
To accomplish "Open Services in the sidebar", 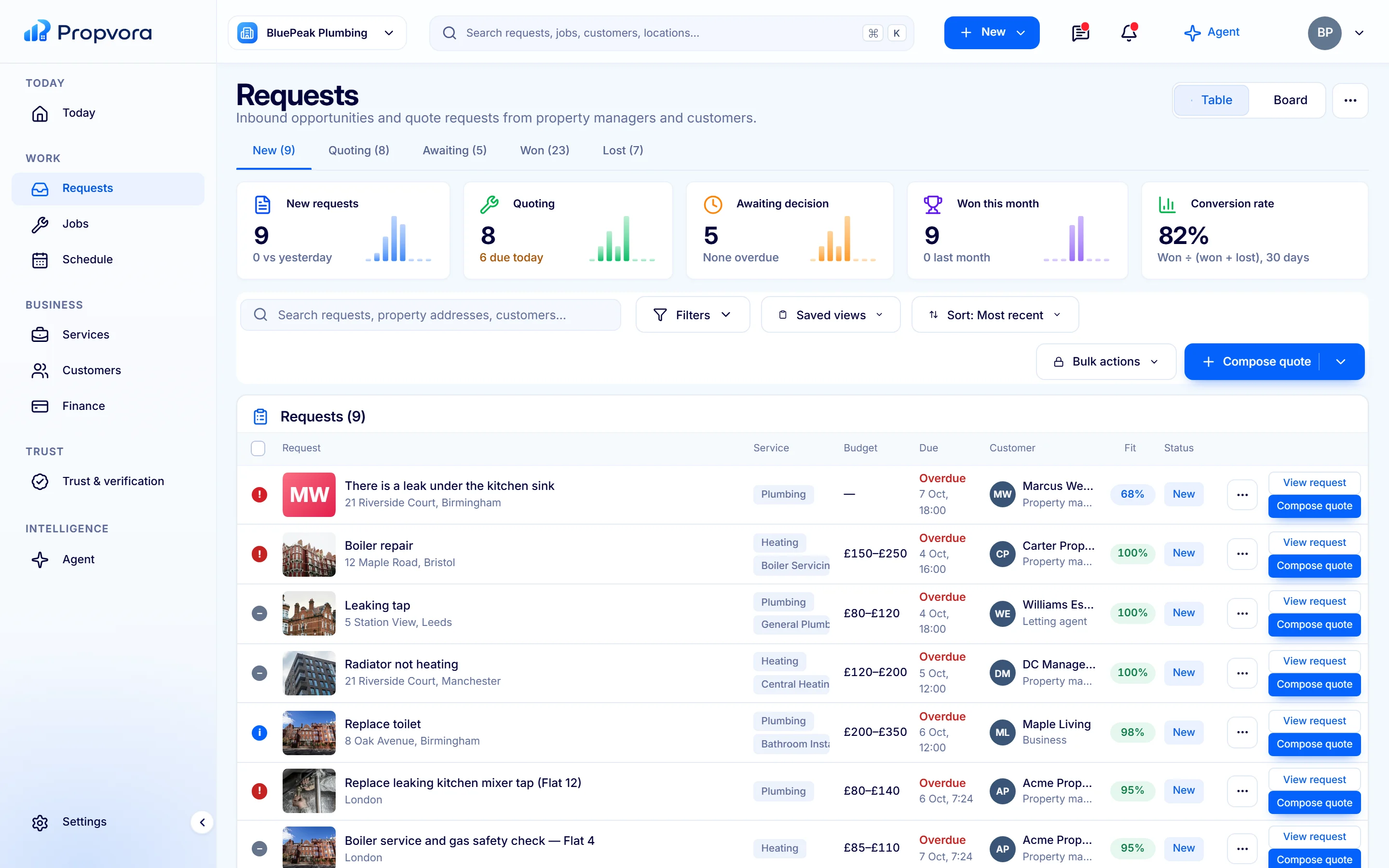I will (x=108, y=335).
